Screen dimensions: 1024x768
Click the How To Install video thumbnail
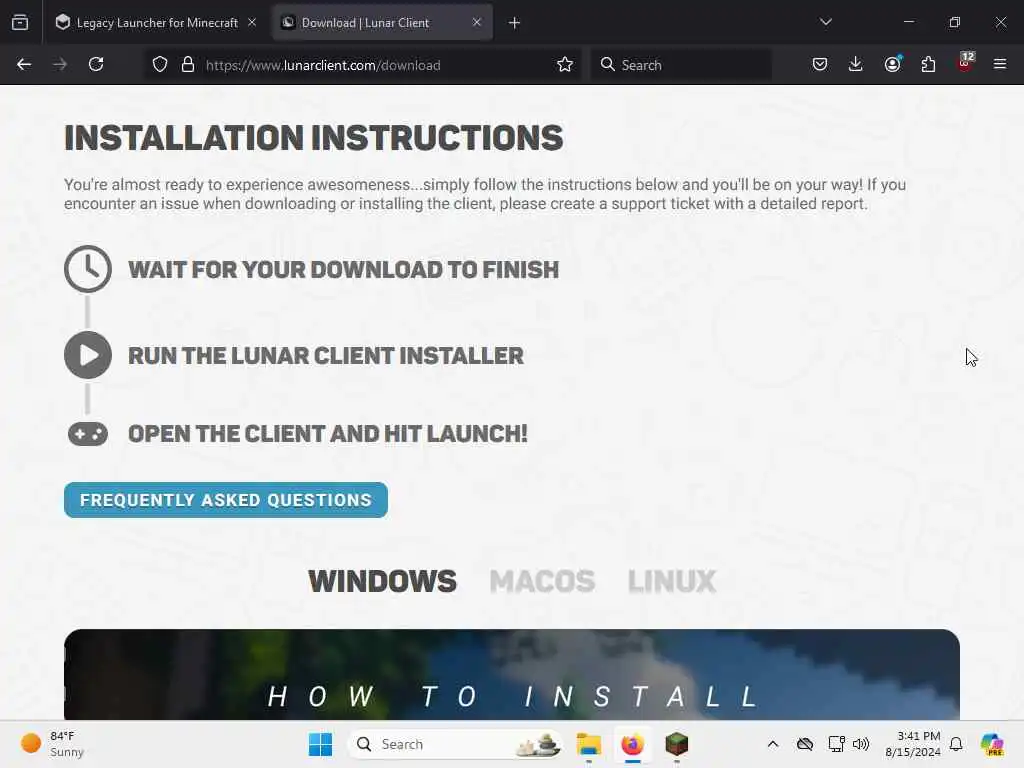[512, 675]
